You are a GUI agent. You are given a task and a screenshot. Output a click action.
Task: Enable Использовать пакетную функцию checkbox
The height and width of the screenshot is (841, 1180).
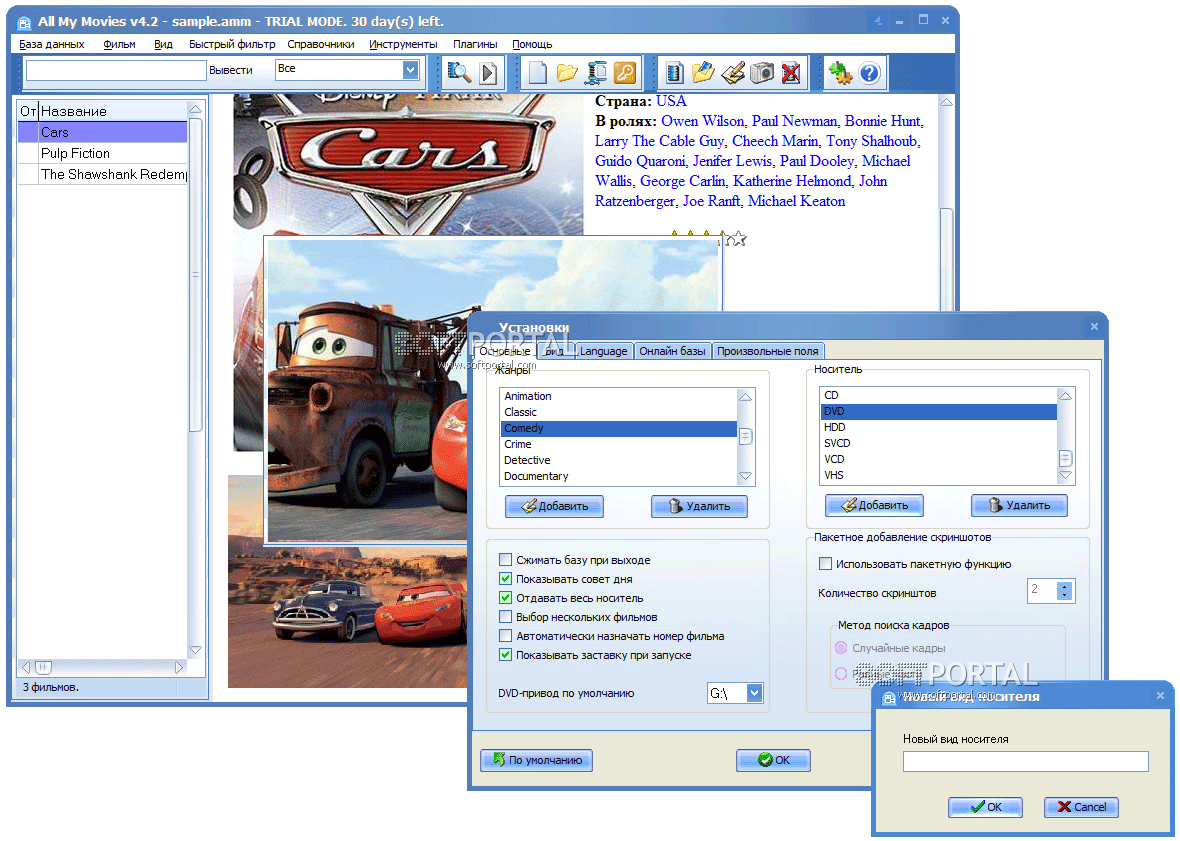[826, 564]
